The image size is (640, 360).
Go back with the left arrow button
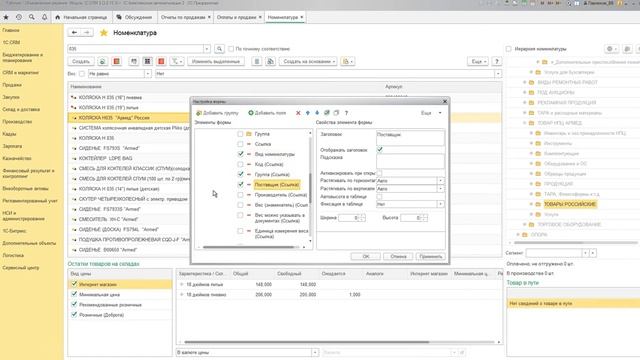(74, 33)
